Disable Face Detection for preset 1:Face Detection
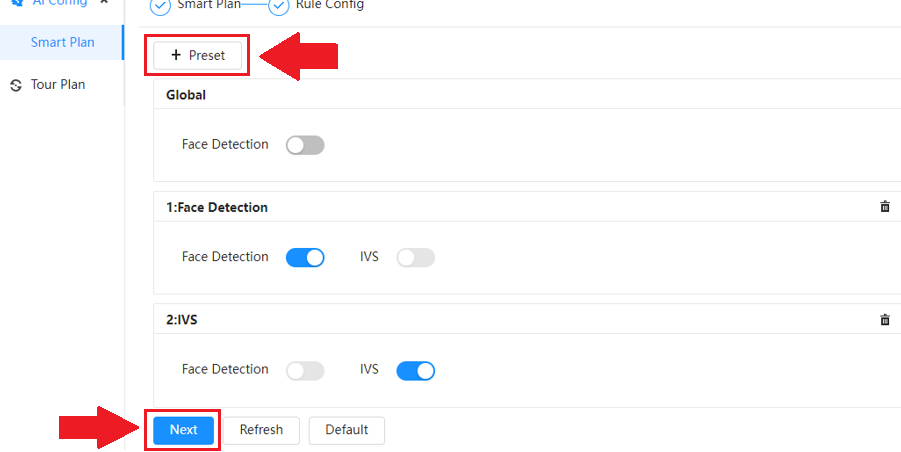 [305, 257]
